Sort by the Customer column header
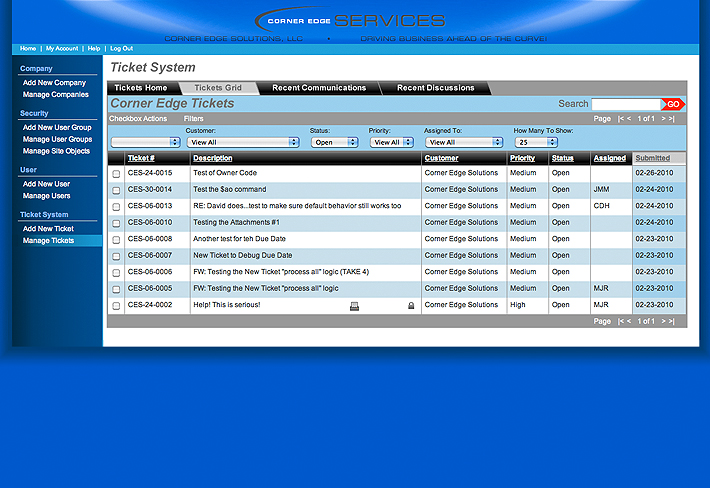The height and width of the screenshot is (488, 710). tap(441, 158)
